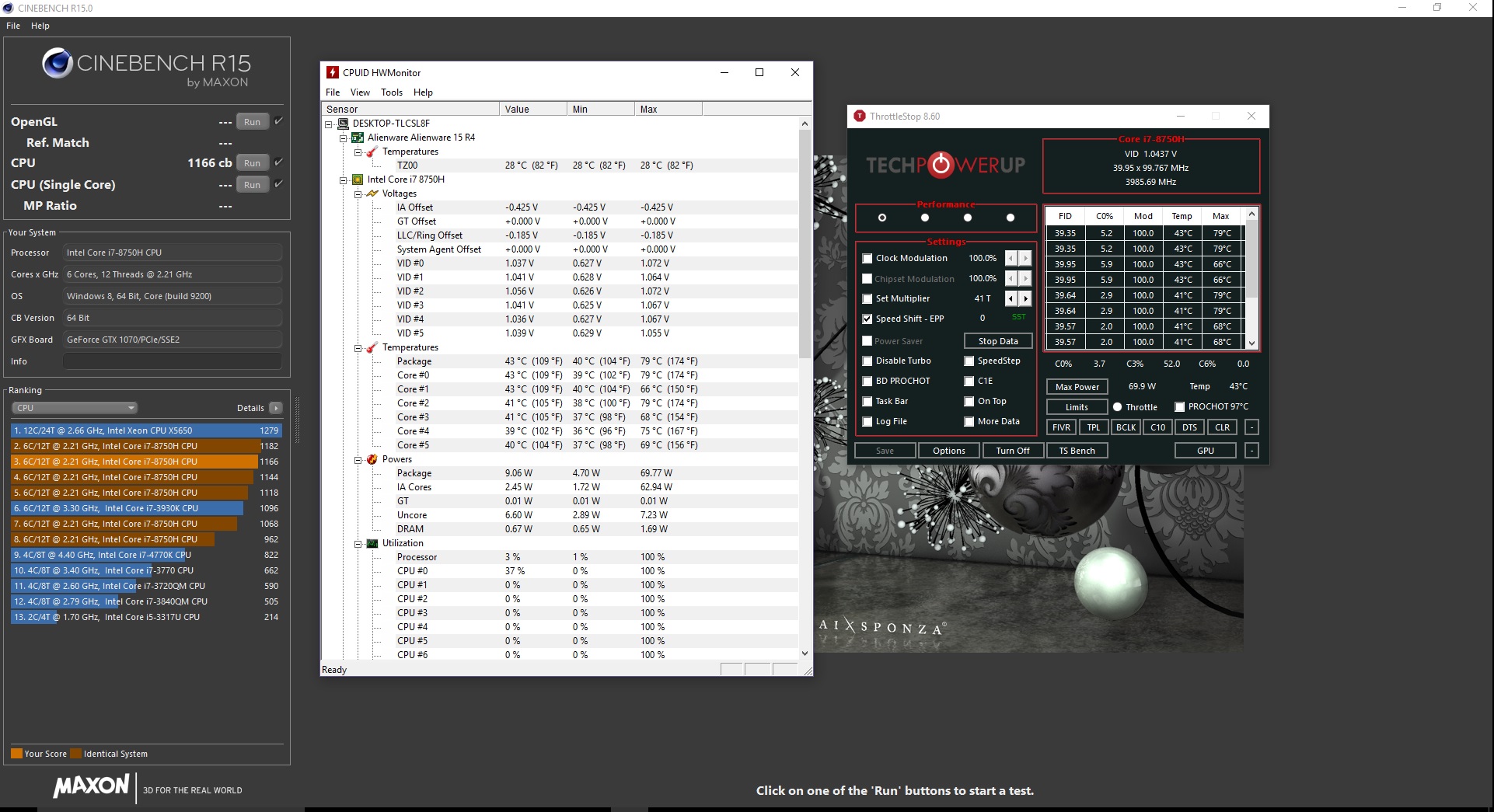Click the ThrottleStop title bar red icon
The image size is (1494, 812).
(859, 116)
